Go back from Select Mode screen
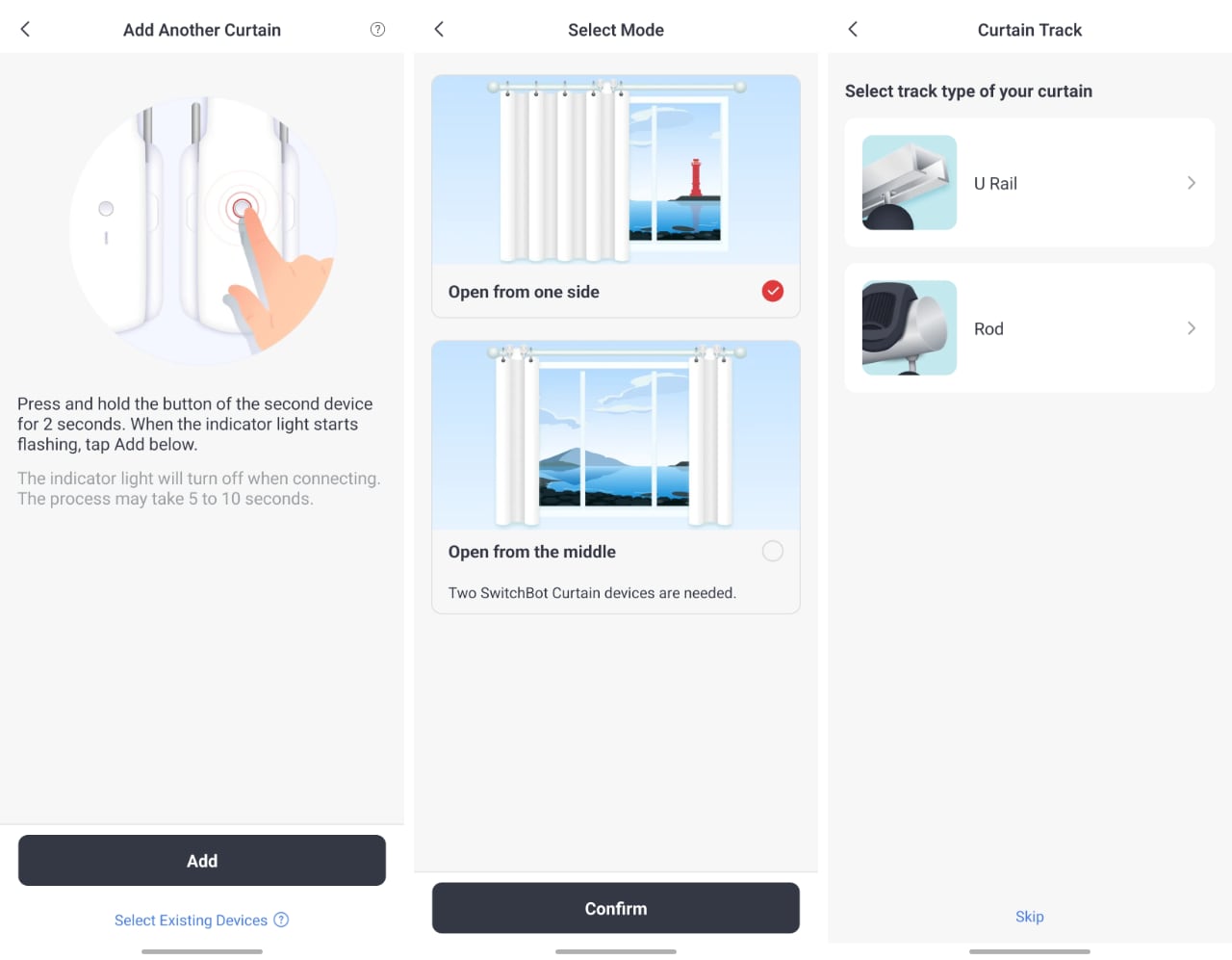The height and width of the screenshot is (960, 1232). point(439,29)
